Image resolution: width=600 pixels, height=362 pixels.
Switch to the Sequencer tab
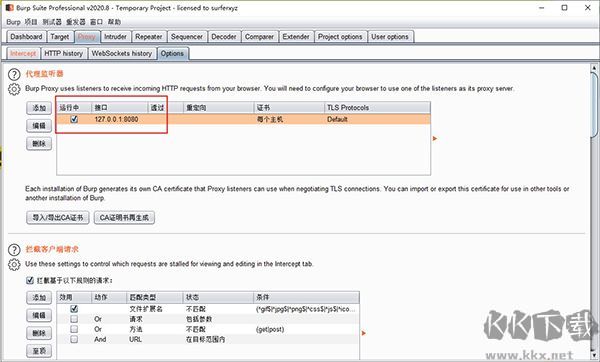pyautogui.click(x=187, y=37)
